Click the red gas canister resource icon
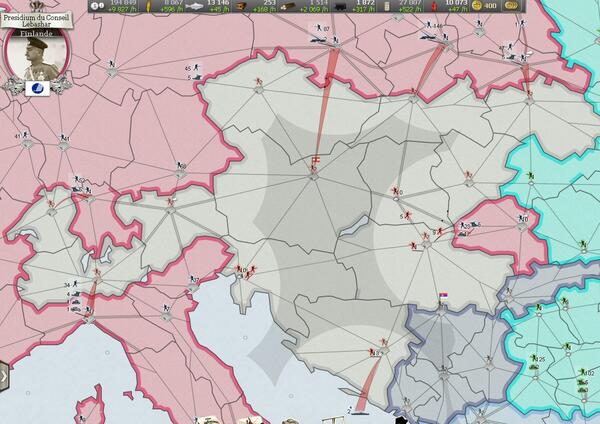The height and width of the screenshot is (424, 600). pyautogui.click(x=434, y=6)
